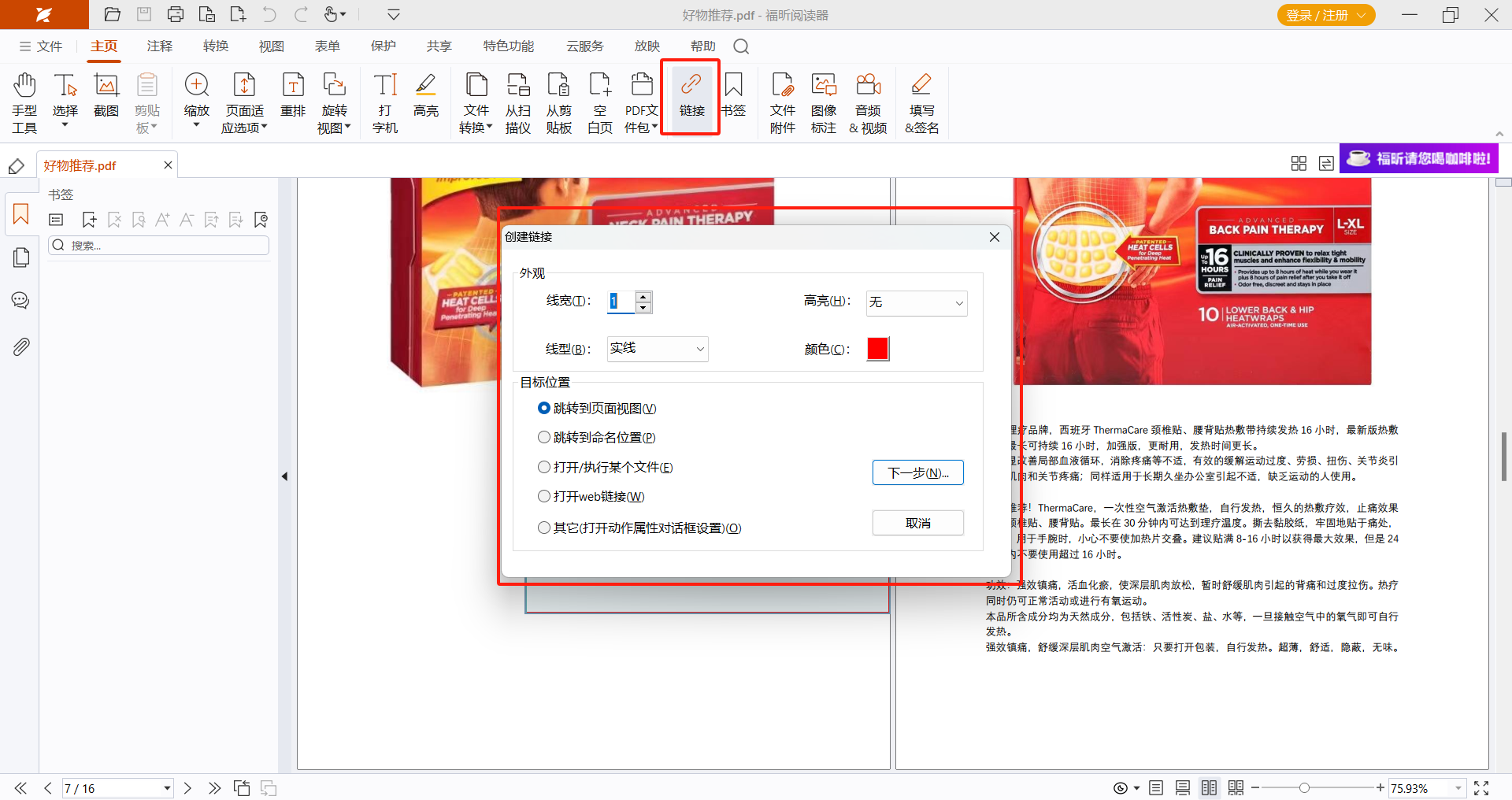1512x800 pixels.
Task: Switch to the 转换 tab
Action: coord(216,46)
